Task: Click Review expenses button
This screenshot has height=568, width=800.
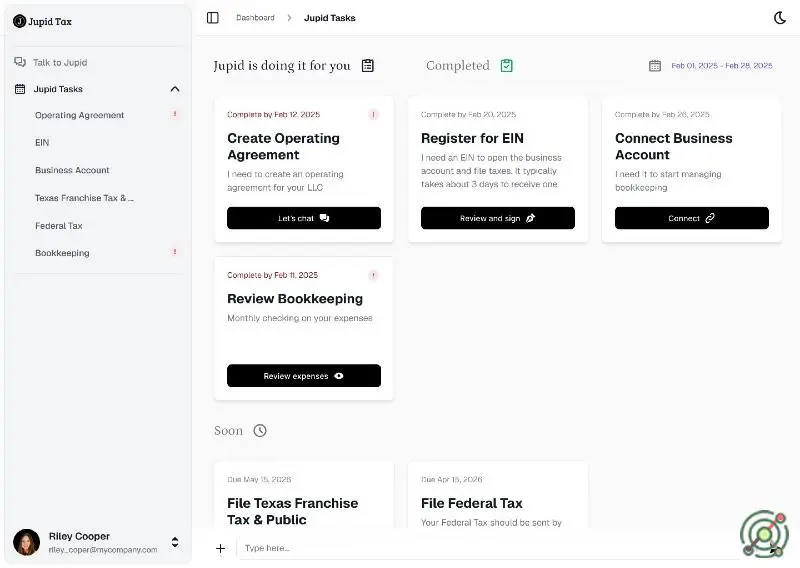Action: [x=303, y=376]
